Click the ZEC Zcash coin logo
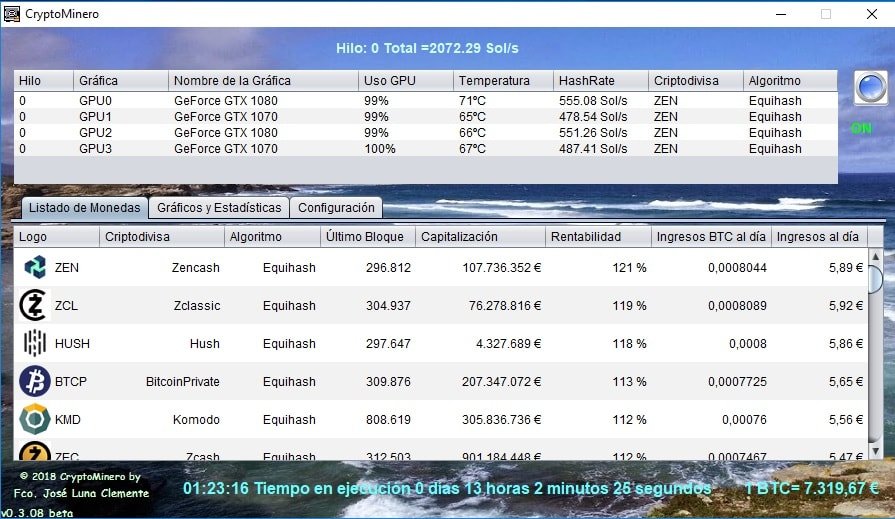Image resolution: width=895 pixels, height=519 pixels. click(x=35, y=453)
